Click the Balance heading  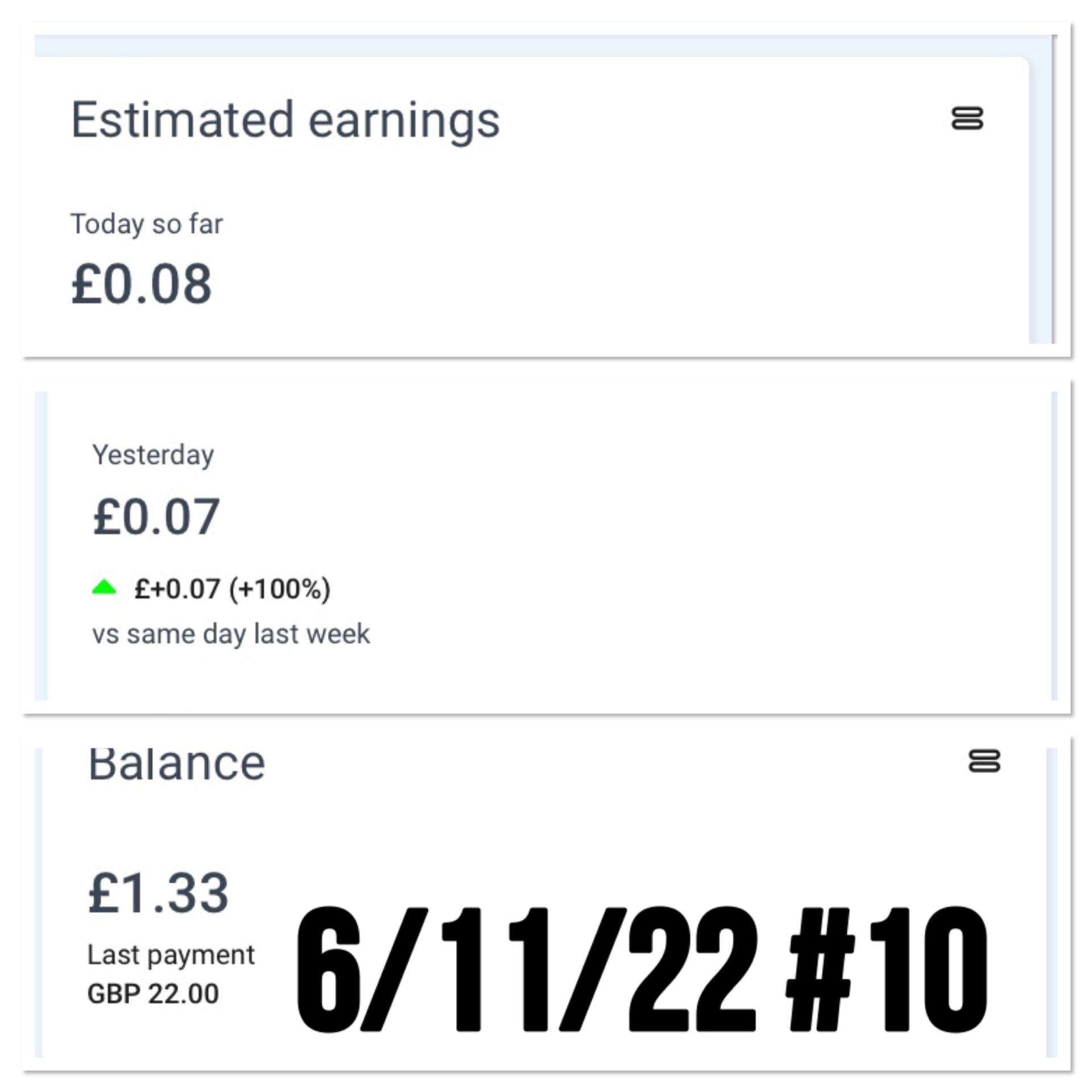pos(176,763)
